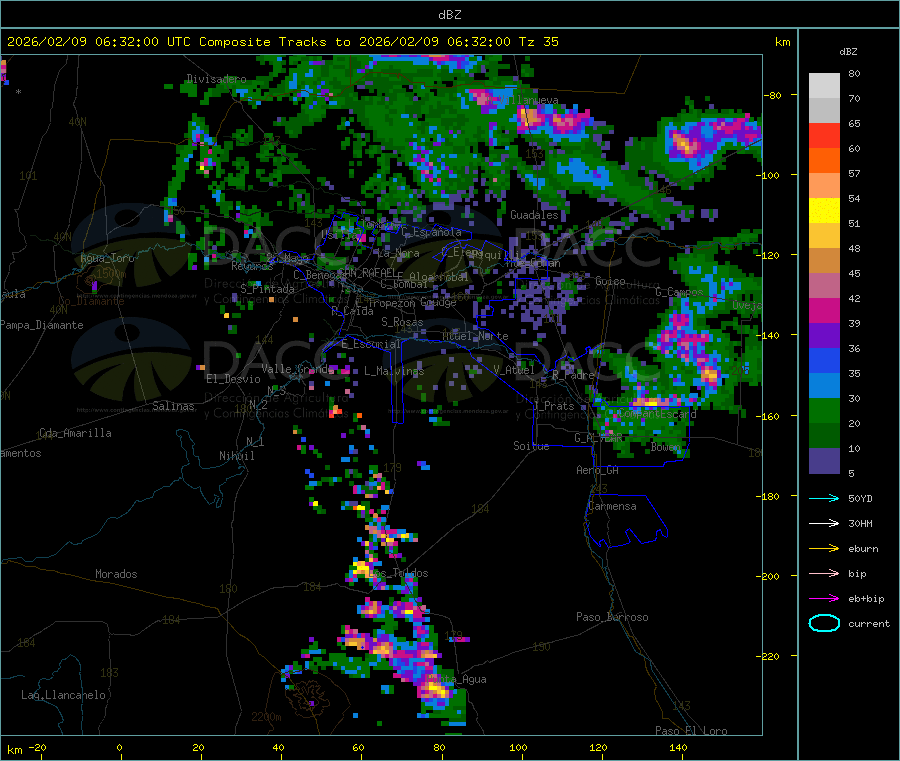Click the 'J_Prats' map label
Viewport: 900px width, 761px height.
[553, 406]
